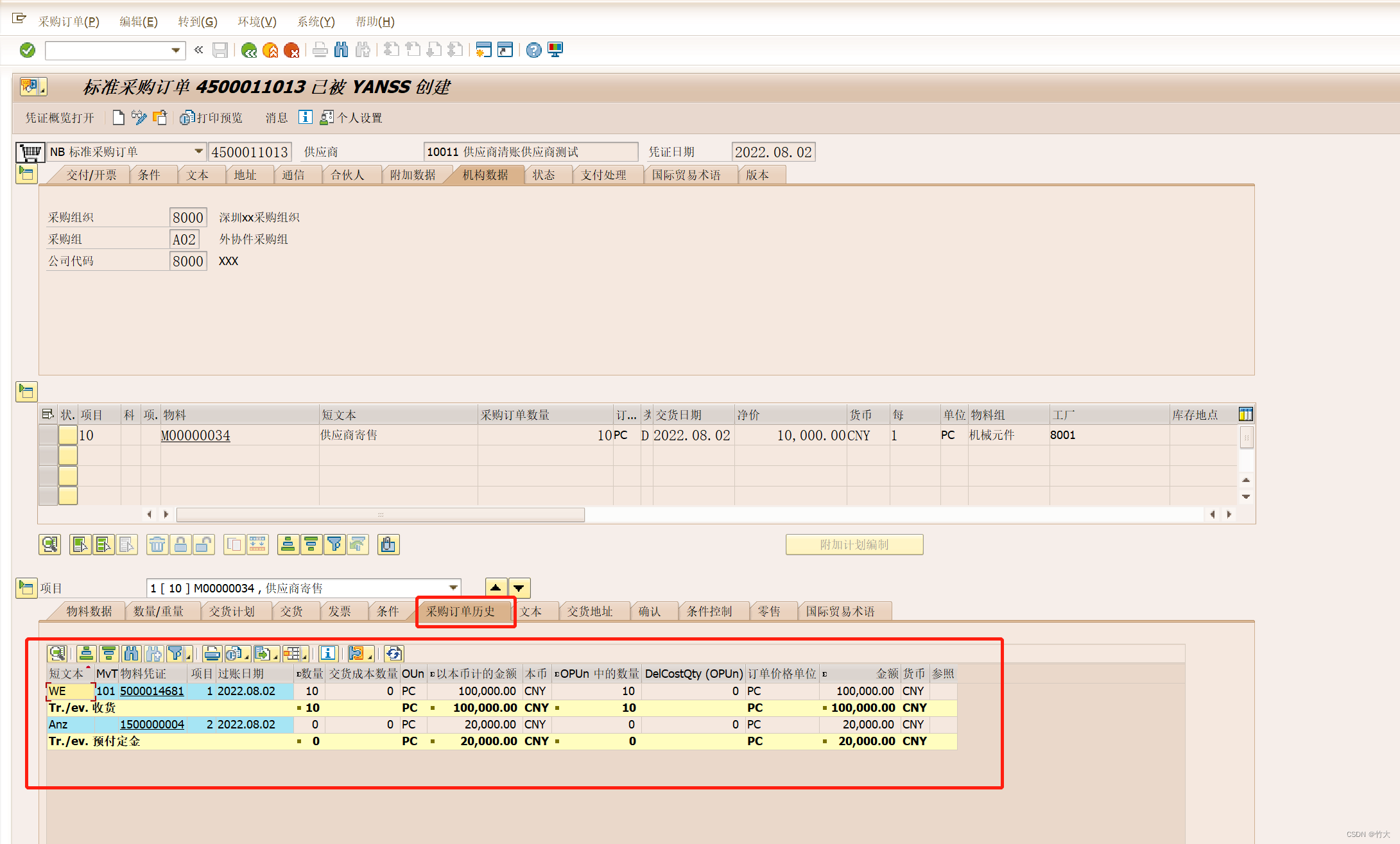The width and height of the screenshot is (1400, 844).
Task: Click the Print icon in the toolbar
Action: click(320, 50)
